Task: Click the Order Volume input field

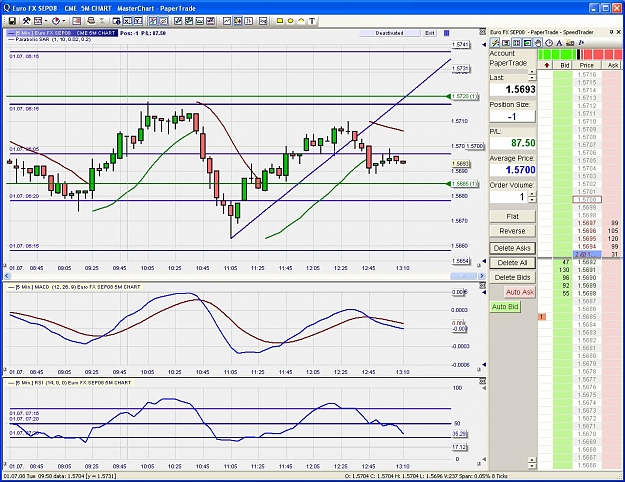Action: coord(509,197)
